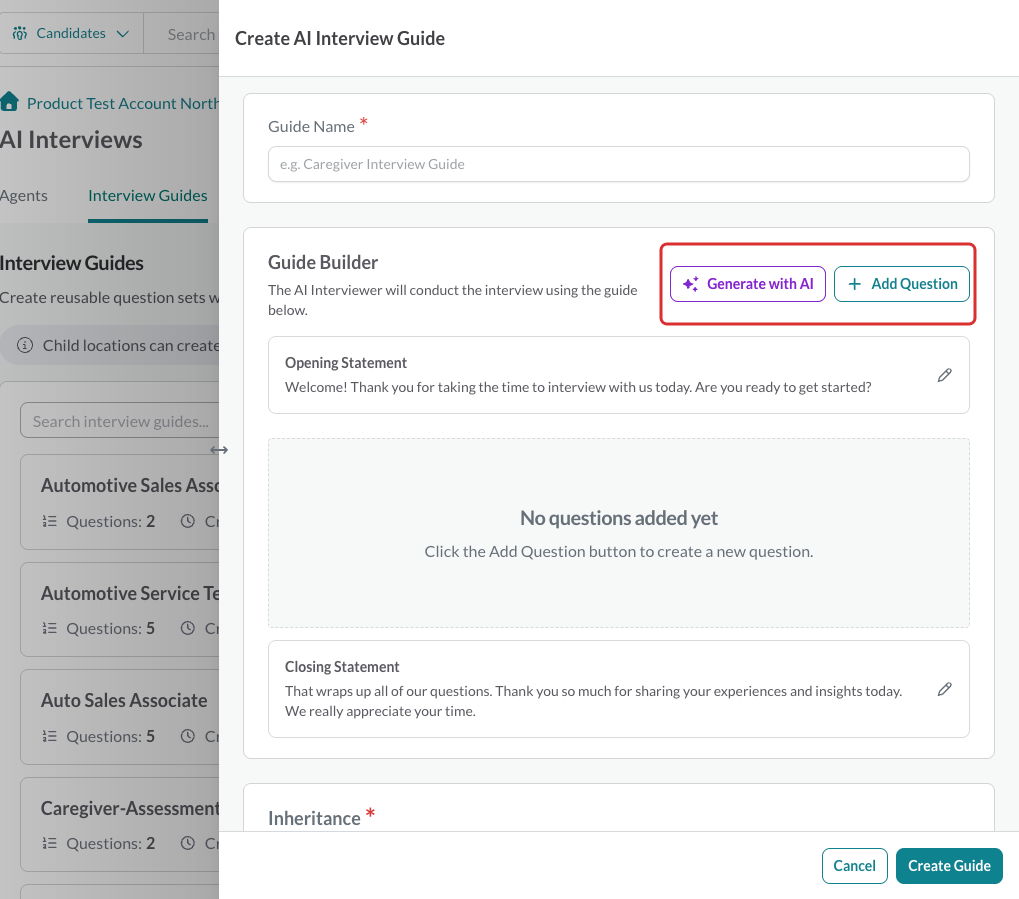Click the Closing Statement text
This screenshot has height=899, width=1019.
(x=593, y=701)
